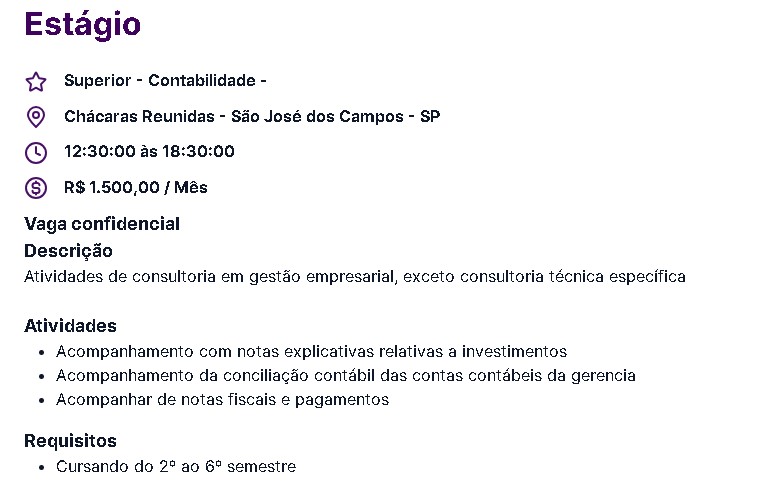This screenshot has height=491, width=761.
Task: Click the Requisitos section heading
Action: point(70,441)
